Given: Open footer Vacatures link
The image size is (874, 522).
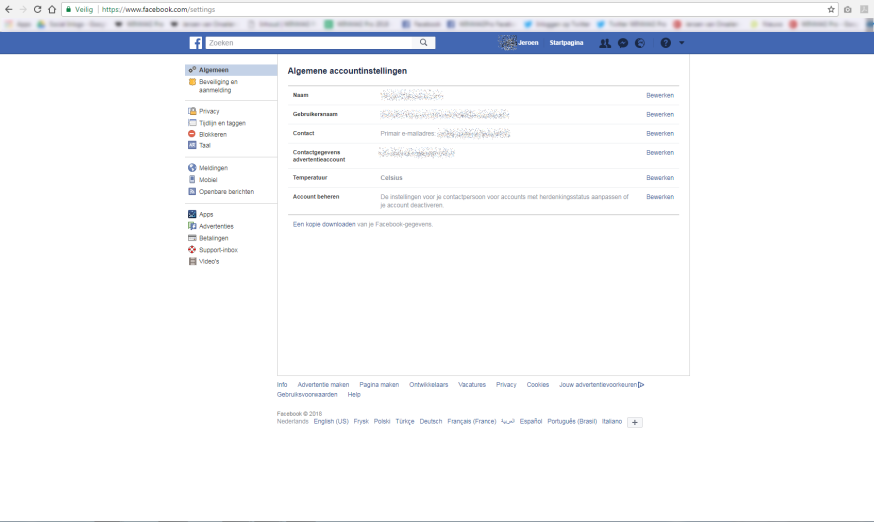Looking at the screenshot, I should 472,385.
